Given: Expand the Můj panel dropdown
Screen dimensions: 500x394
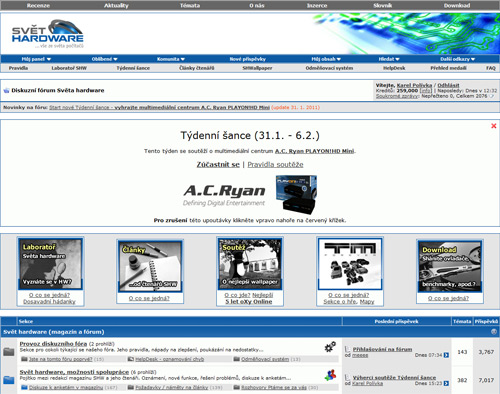Looking at the screenshot, I should [36, 59].
